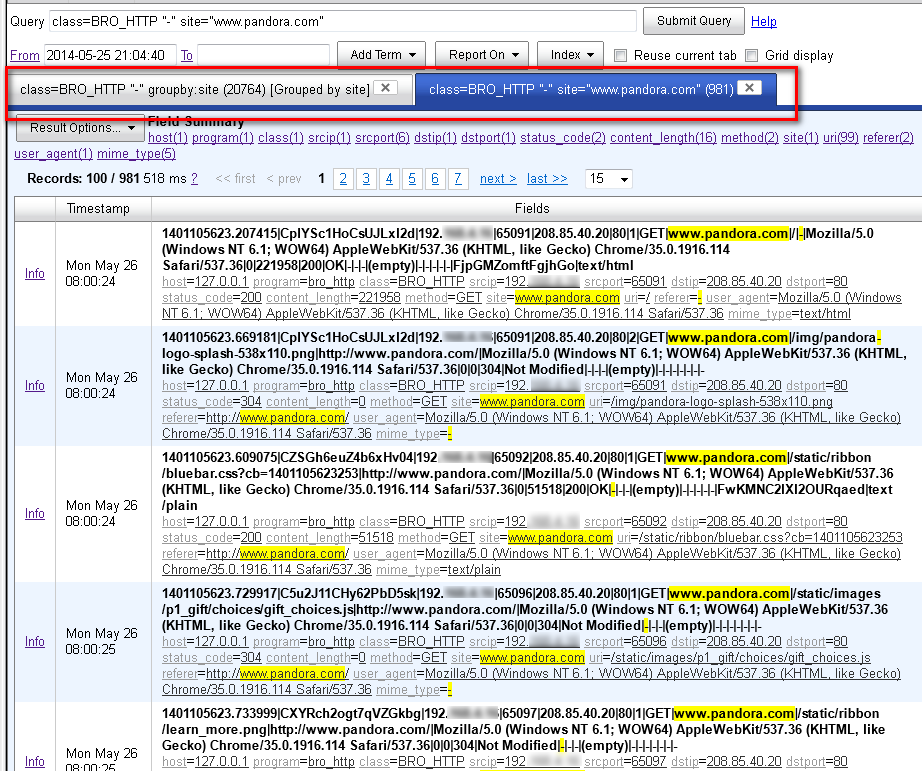The width and height of the screenshot is (922, 771).
Task: Select the site="www.pandora.com" (981) tab
Action: tap(581, 89)
